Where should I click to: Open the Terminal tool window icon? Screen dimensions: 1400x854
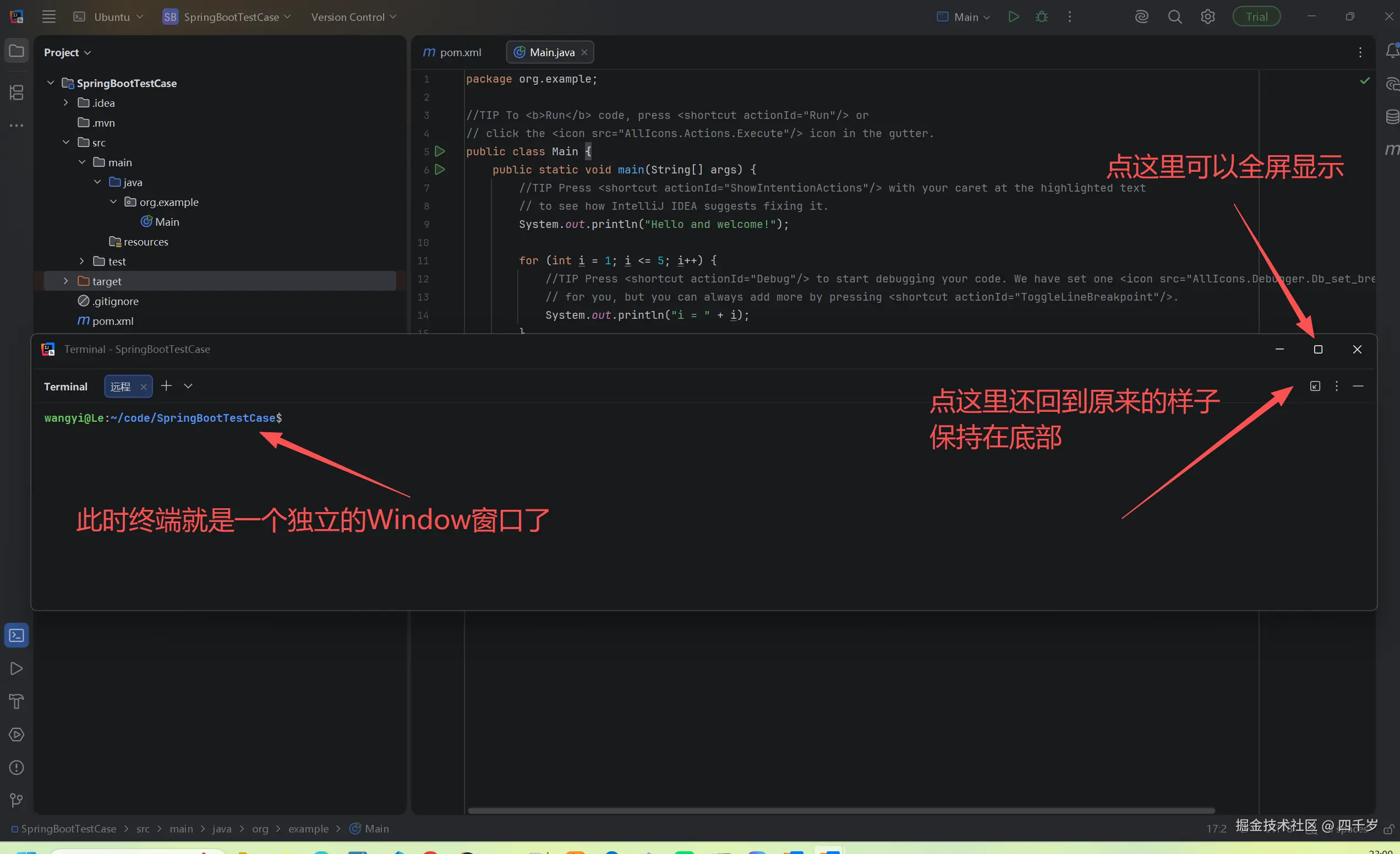coord(17,635)
